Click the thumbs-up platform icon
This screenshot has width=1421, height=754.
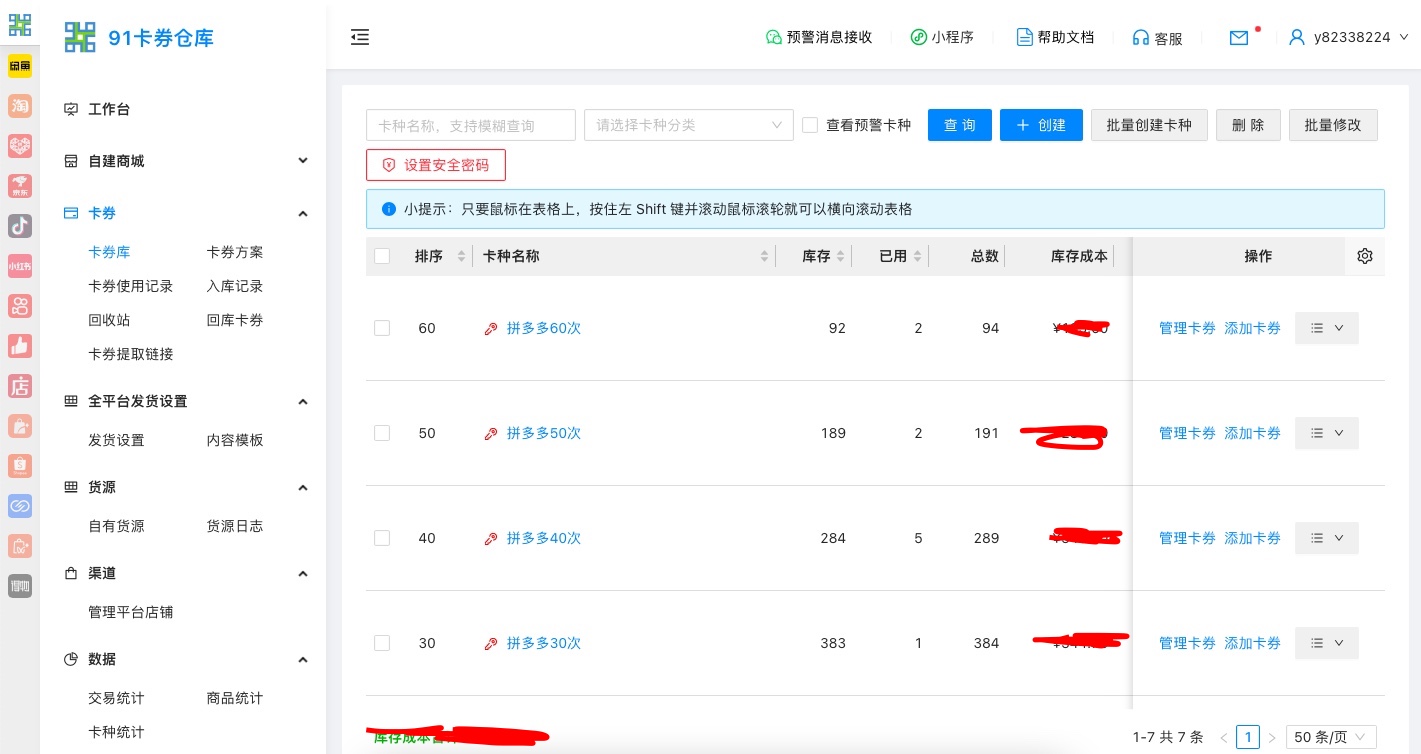click(20, 346)
